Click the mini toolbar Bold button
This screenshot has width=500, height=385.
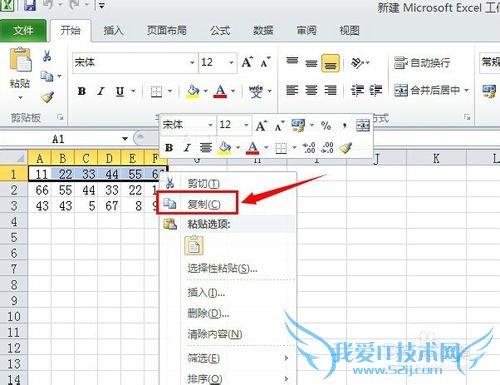coord(169,147)
